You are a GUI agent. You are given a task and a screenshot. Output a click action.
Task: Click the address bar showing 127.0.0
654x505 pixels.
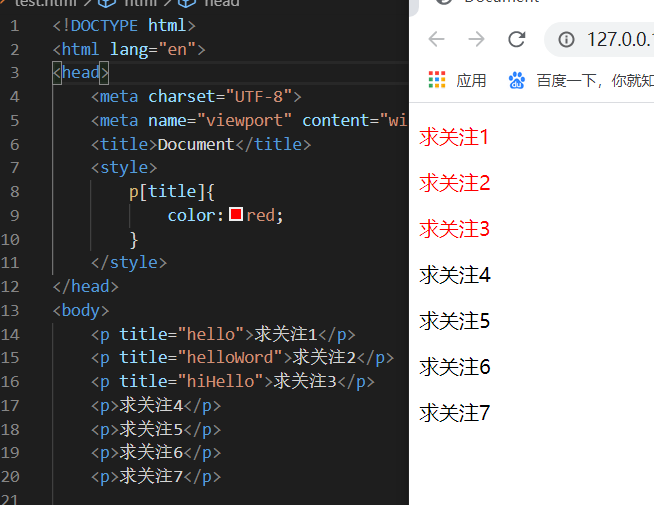click(601, 40)
